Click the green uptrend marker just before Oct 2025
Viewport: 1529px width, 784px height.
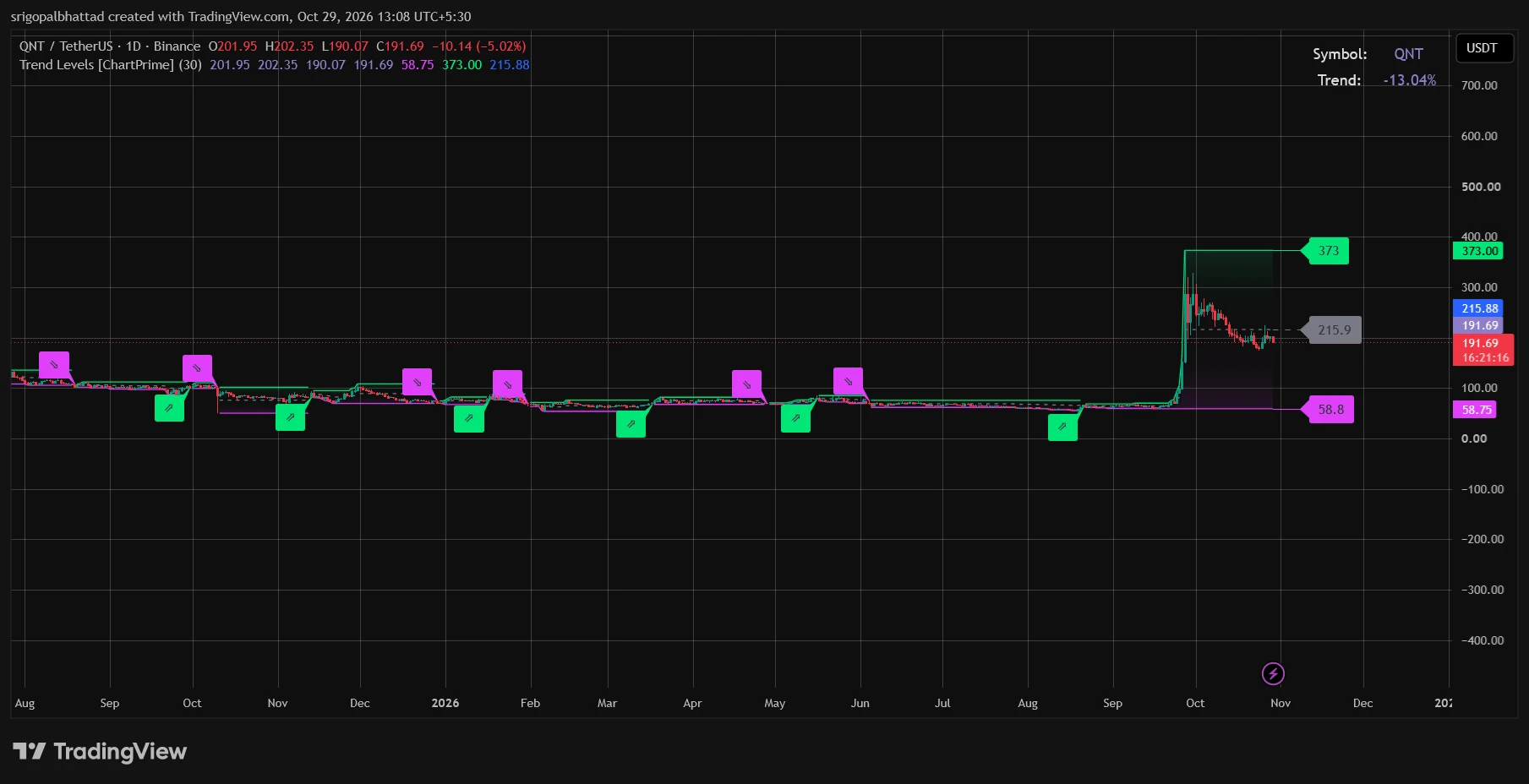pos(169,407)
